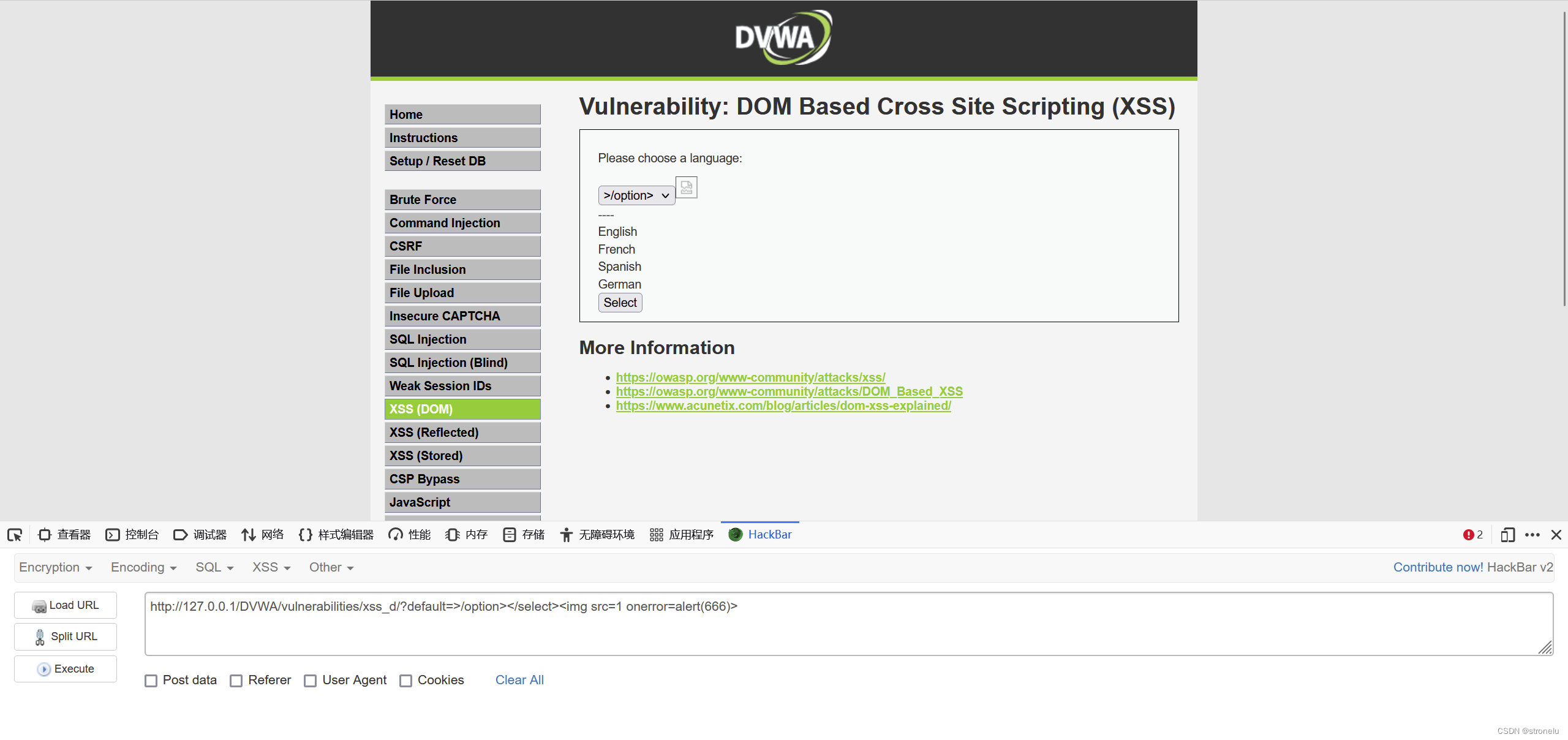Open the responsive design mode icon
The width and height of the screenshot is (1568, 740).
(x=1507, y=535)
